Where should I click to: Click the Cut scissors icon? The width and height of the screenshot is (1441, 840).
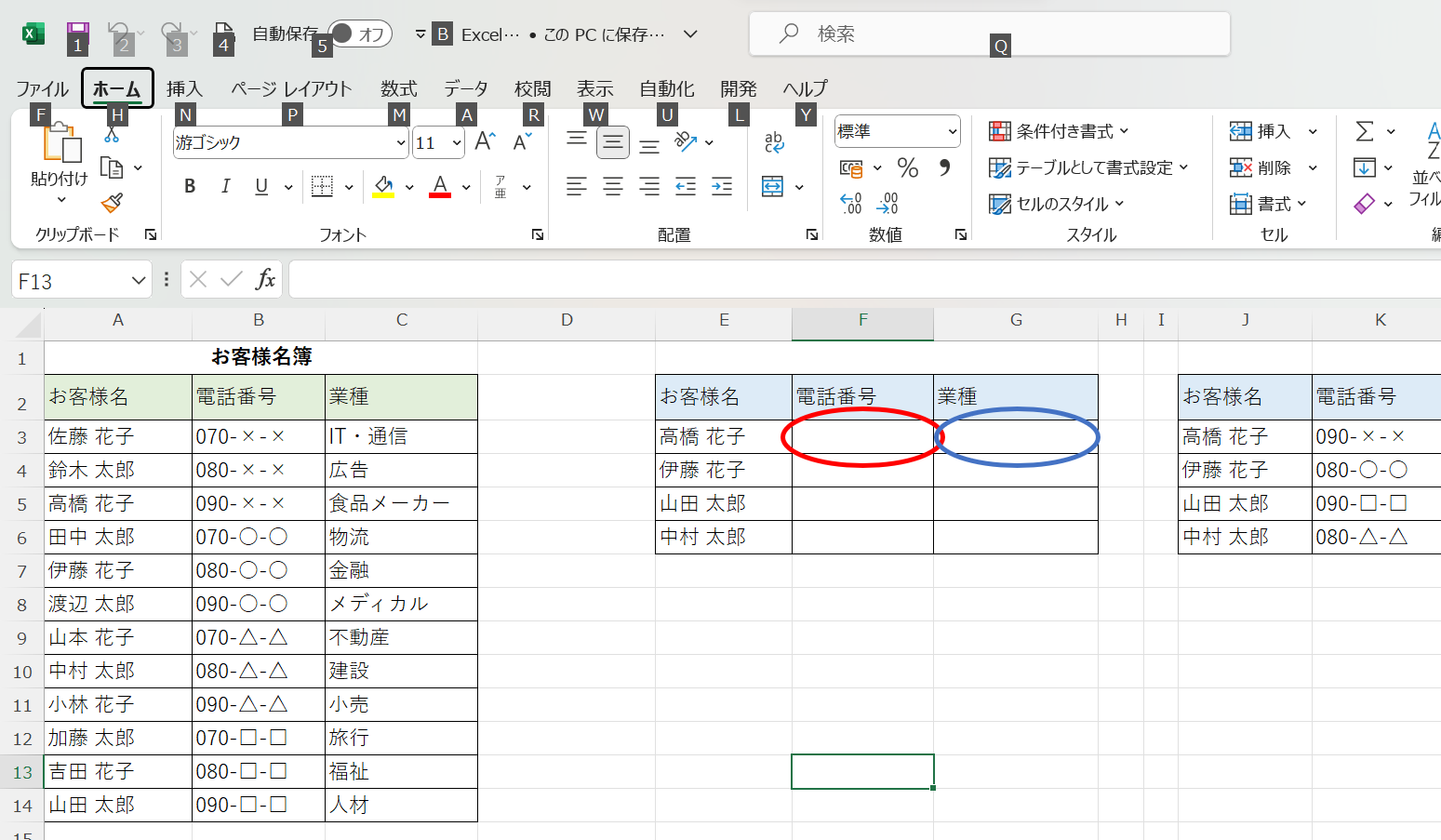tap(112, 135)
